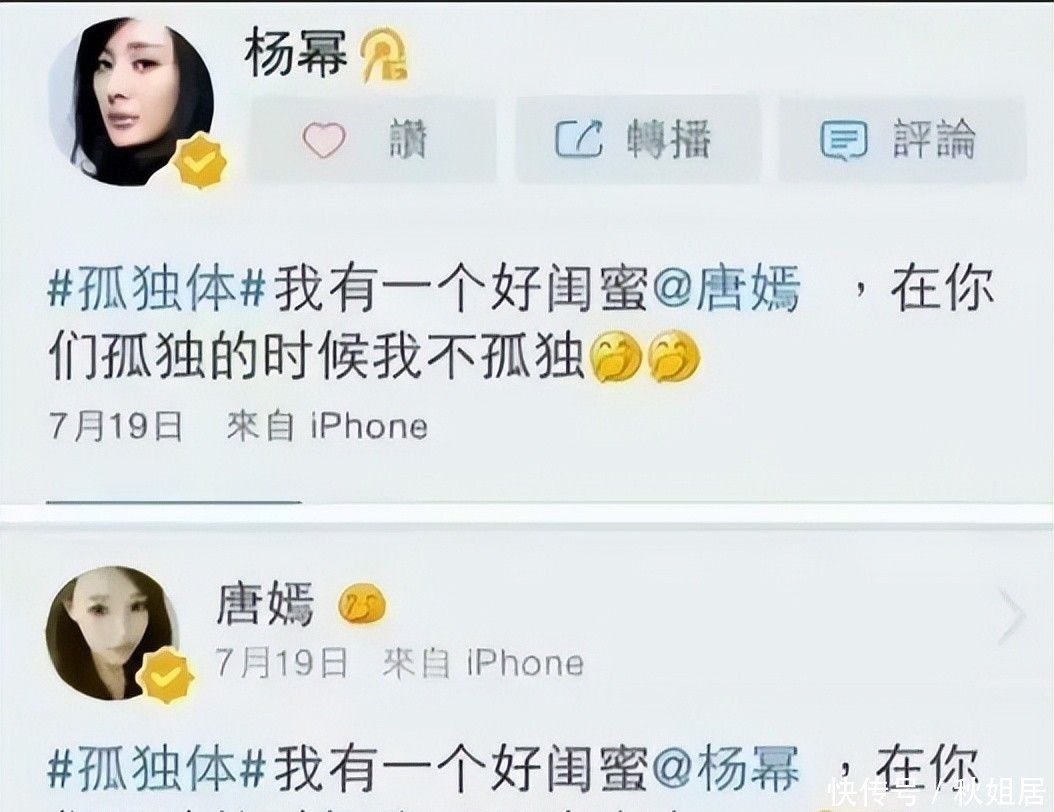Click the verified badge on 杨幂's avatar

[200, 160]
